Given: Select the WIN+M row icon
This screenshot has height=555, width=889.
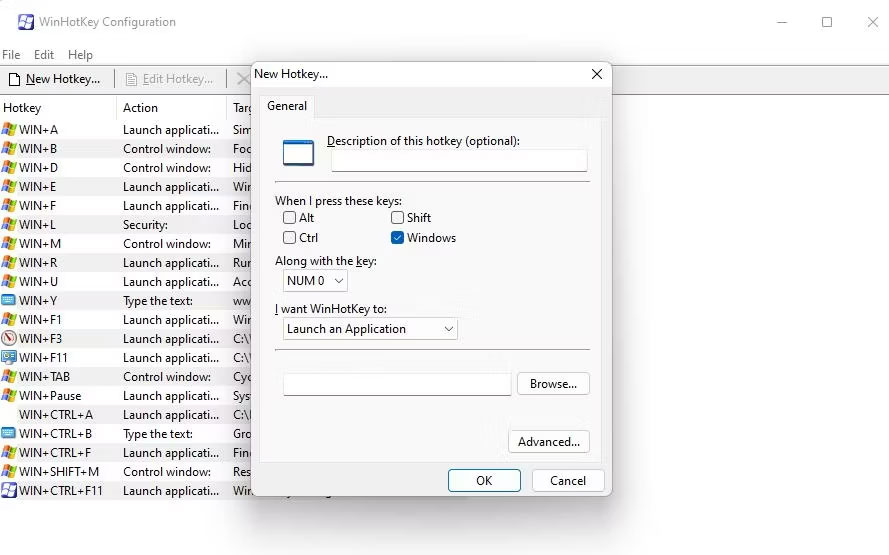Looking at the screenshot, I should pos(9,243).
